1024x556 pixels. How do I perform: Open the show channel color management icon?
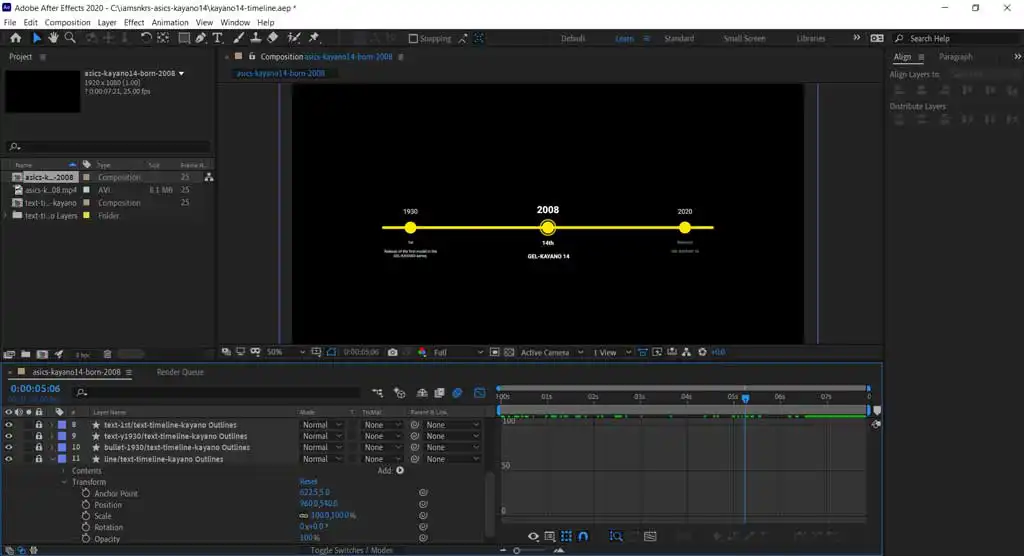tap(422, 352)
